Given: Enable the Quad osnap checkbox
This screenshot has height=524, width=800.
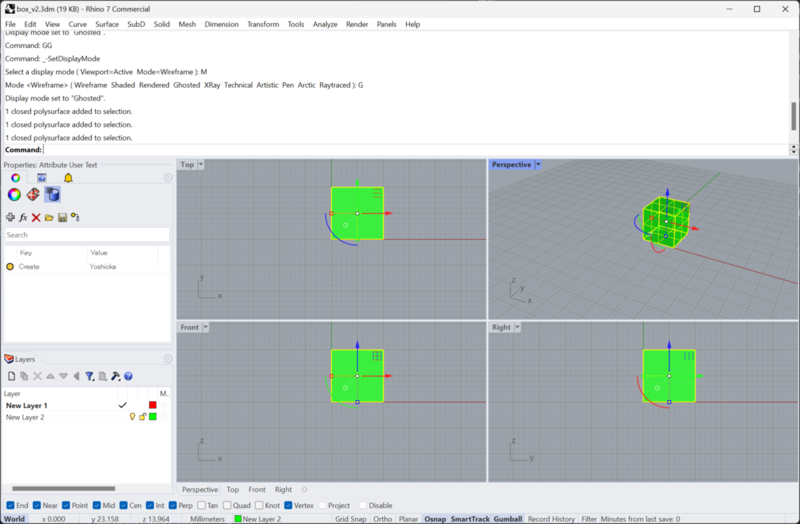Looking at the screenshot, I should click(x=227, y=505).
